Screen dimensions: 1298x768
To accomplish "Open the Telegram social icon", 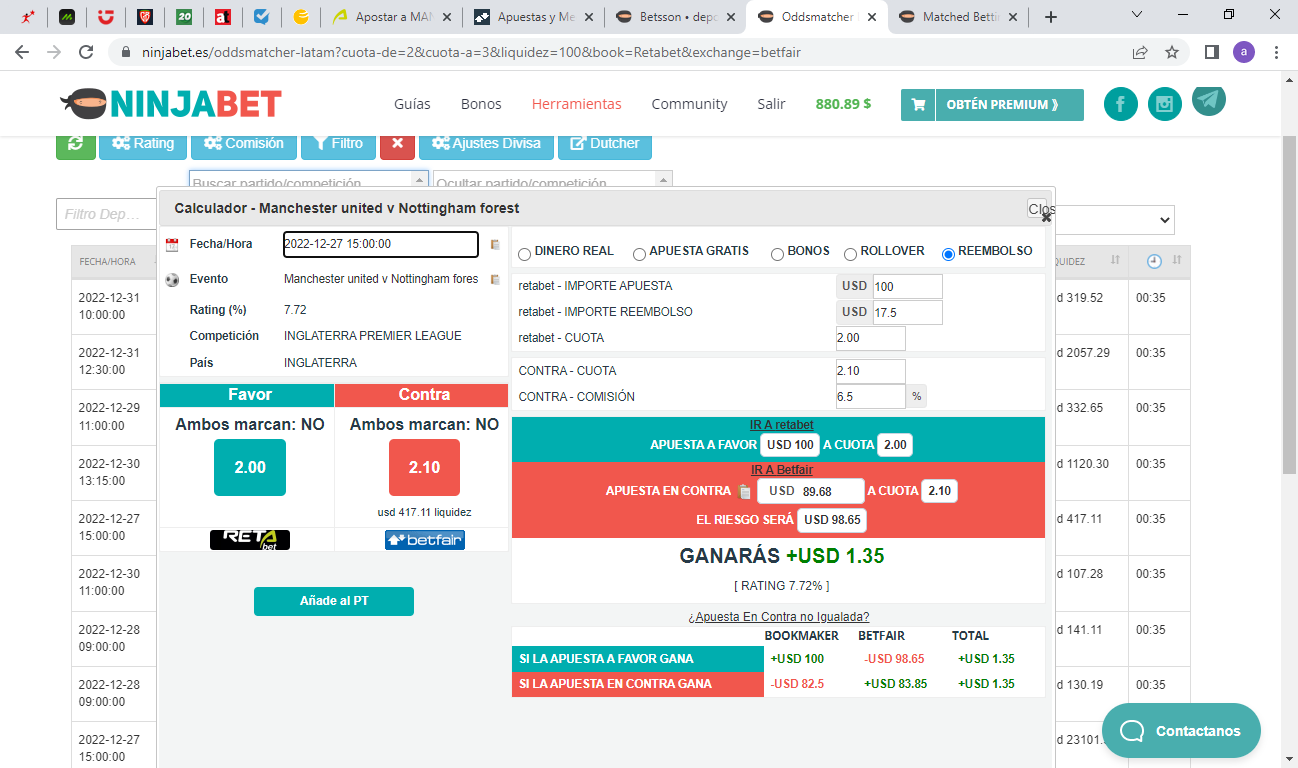I will pos(1209,100).
